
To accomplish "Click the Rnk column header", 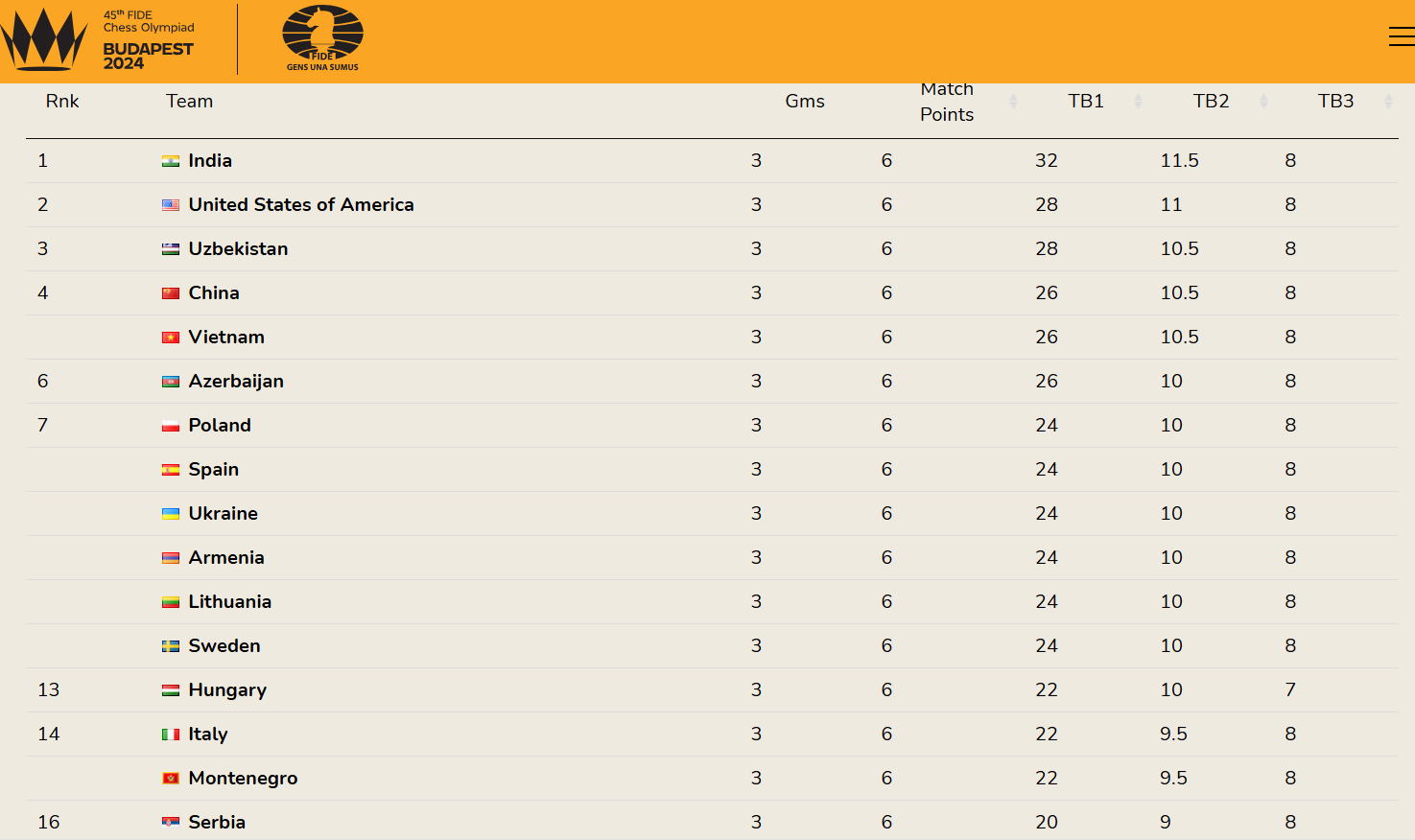I will click(62, 102).
